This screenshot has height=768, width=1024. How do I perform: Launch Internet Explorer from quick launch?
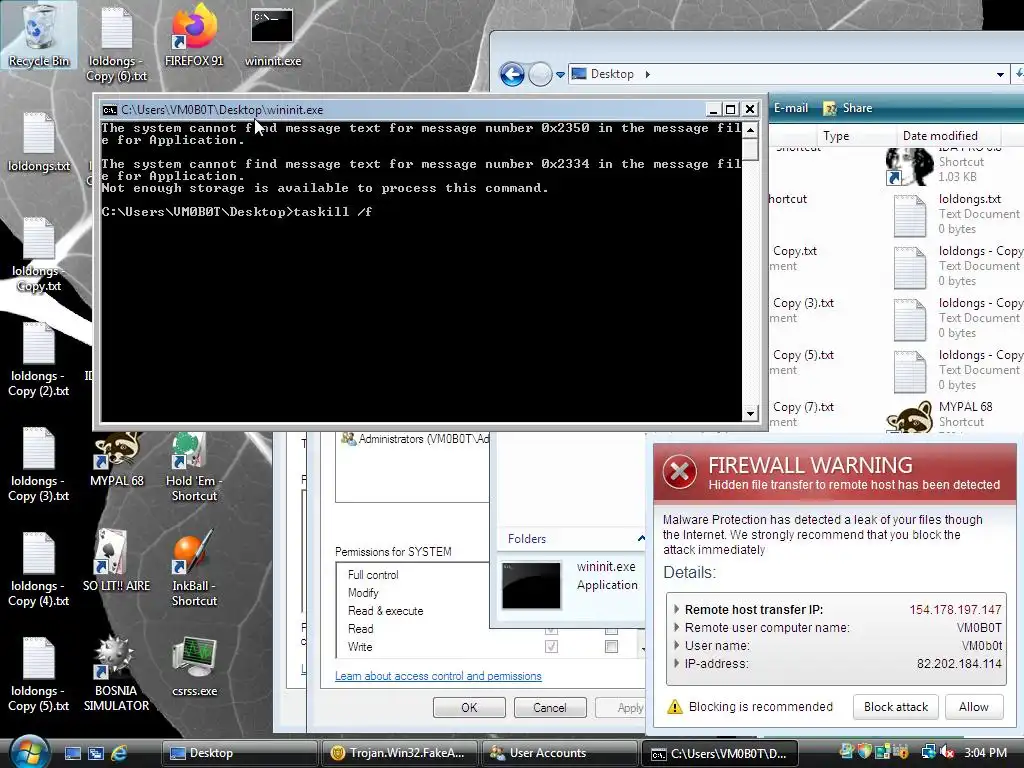click(x=119, y=753)
